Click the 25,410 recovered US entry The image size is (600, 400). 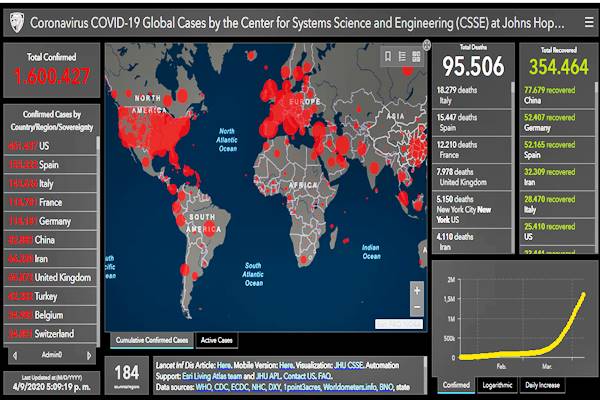click(x=557, y=231)
